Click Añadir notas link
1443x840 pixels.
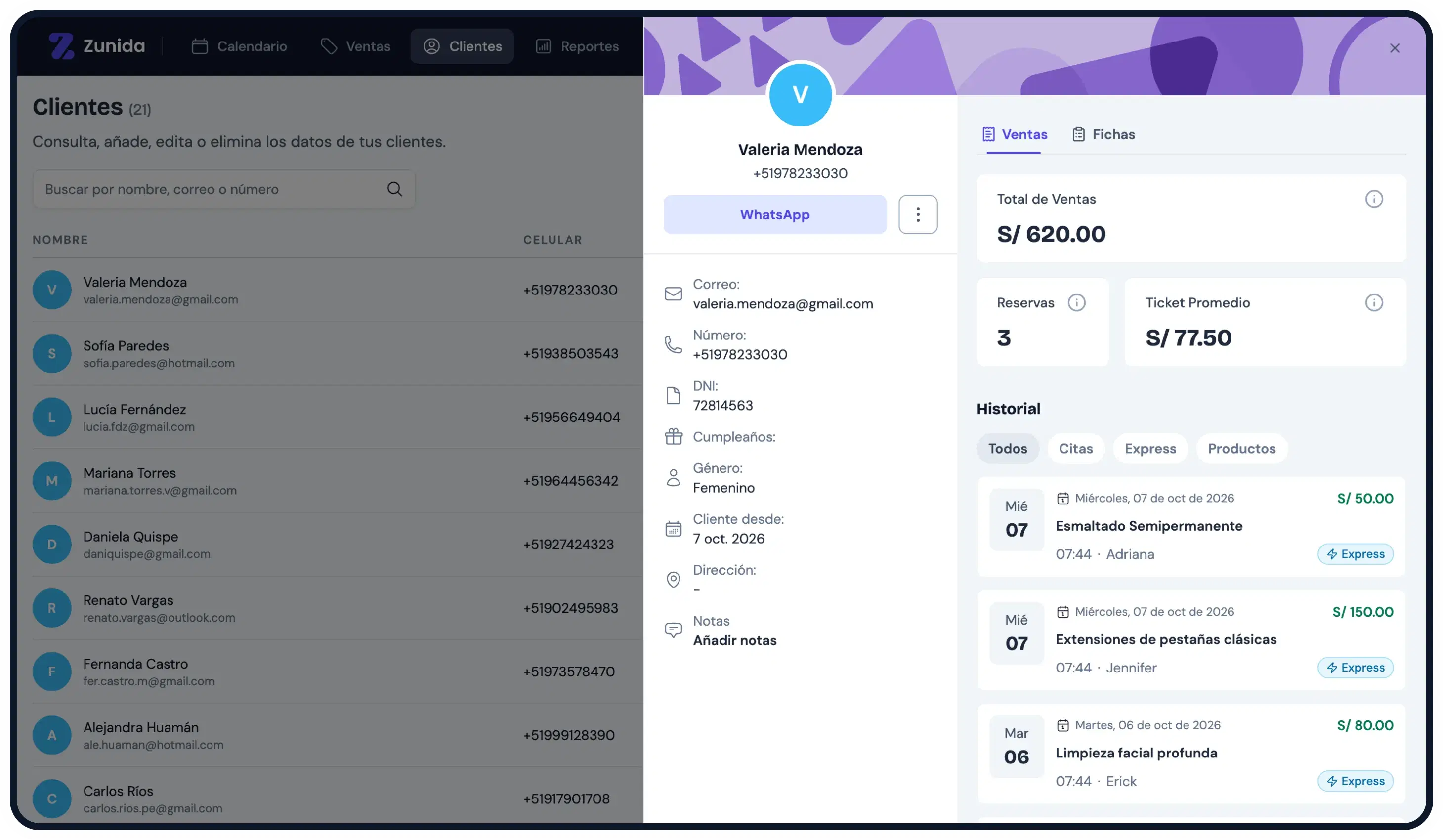coord(735,640)
